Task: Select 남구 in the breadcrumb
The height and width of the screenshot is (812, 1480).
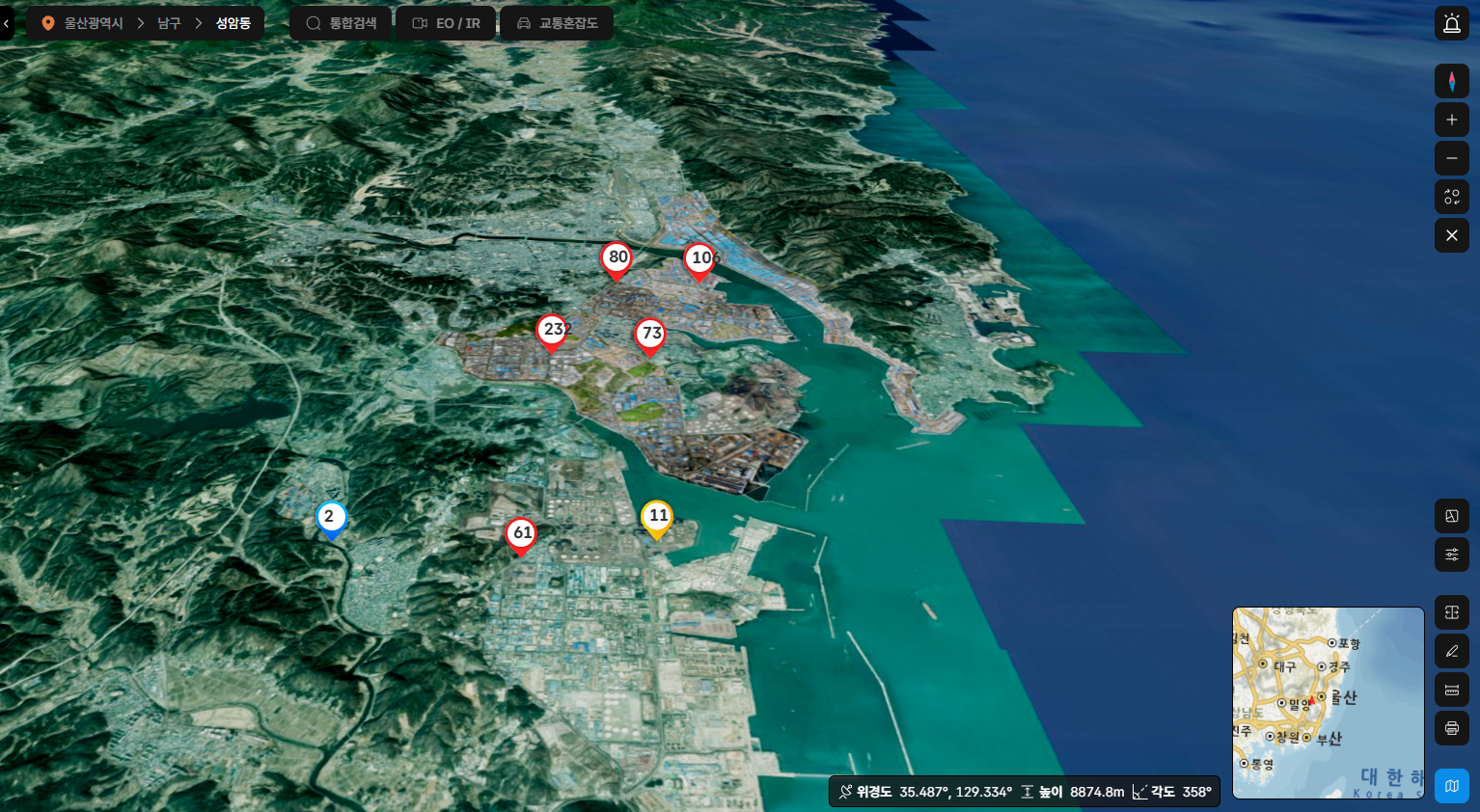Action: point(169,23)
